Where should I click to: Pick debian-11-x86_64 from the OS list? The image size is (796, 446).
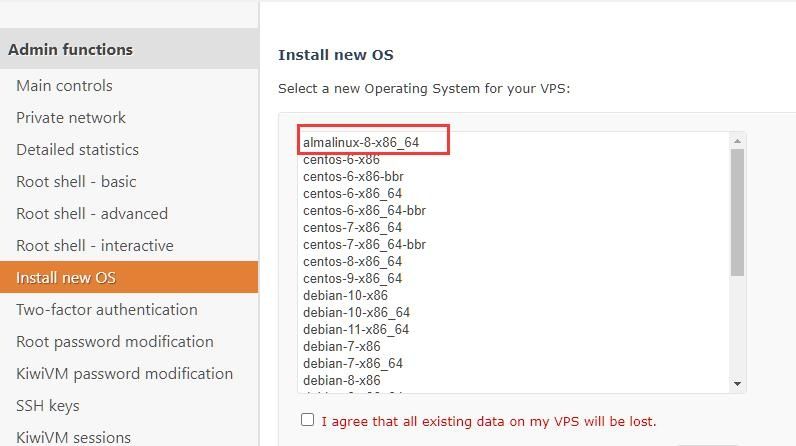(x=356, y=329)
